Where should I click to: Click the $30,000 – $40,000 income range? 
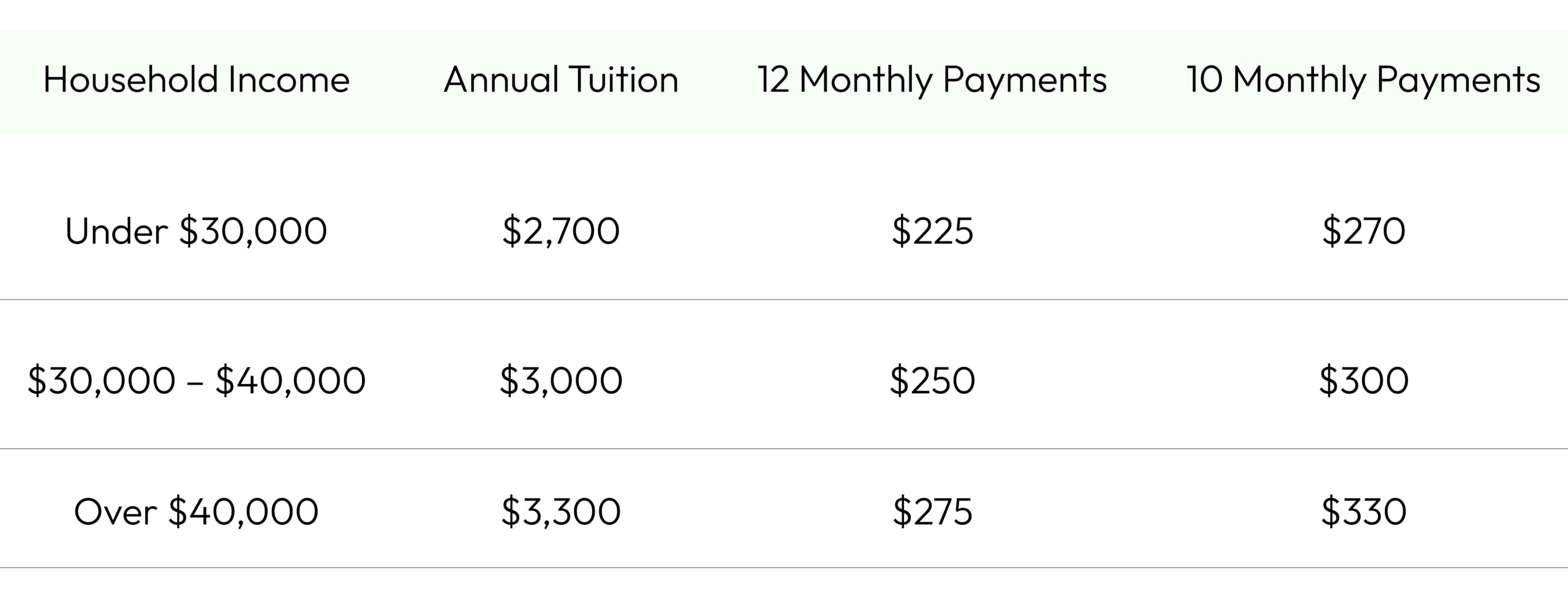point(196,380)
